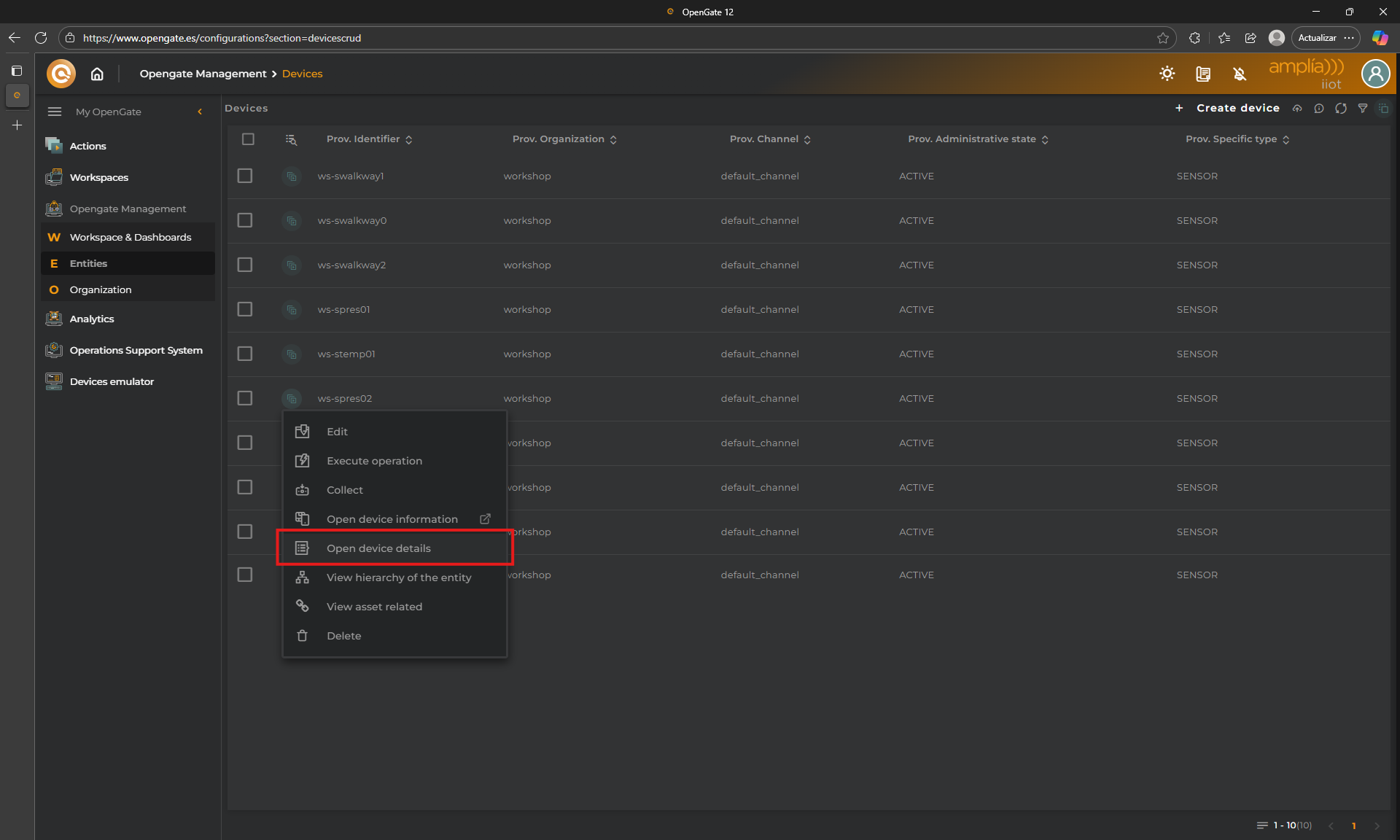Check the ws-swalkway1 row checkbox

coord(245,176)
